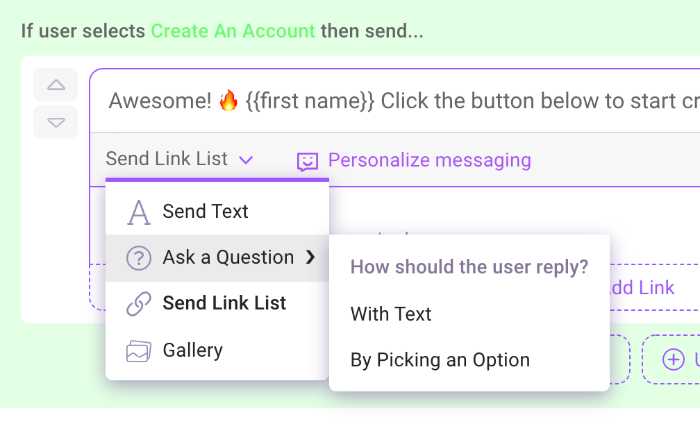700x433 pixels.
Task: Click the Gallery pictures icon
Action: (x=139, y=351)
